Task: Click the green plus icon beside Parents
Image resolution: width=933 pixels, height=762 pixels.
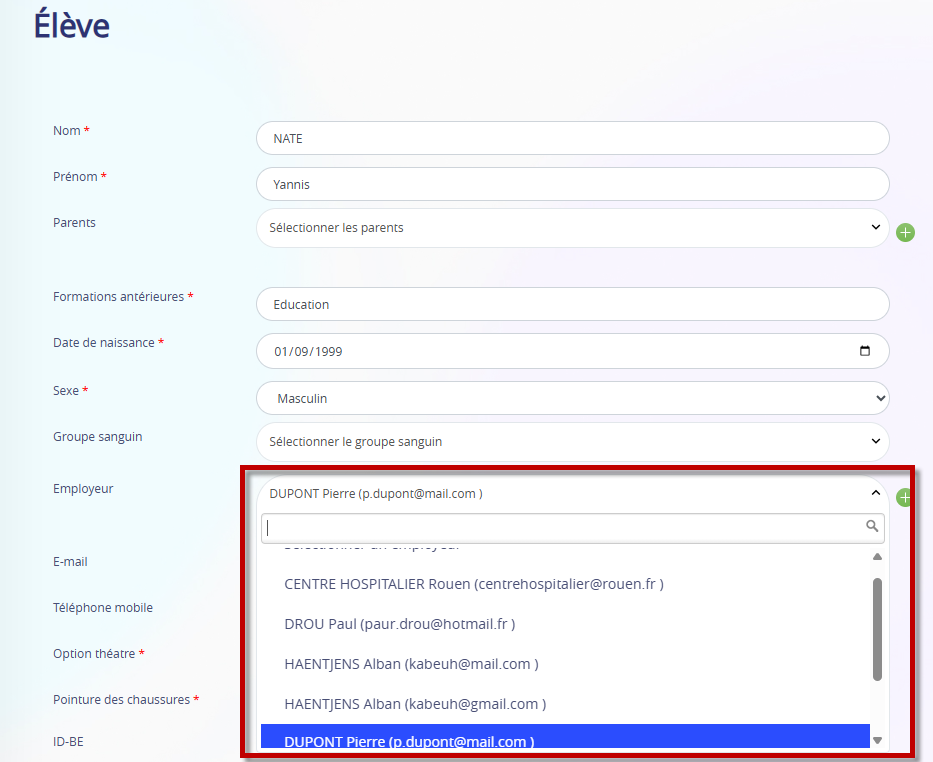Action: point(905,233)
